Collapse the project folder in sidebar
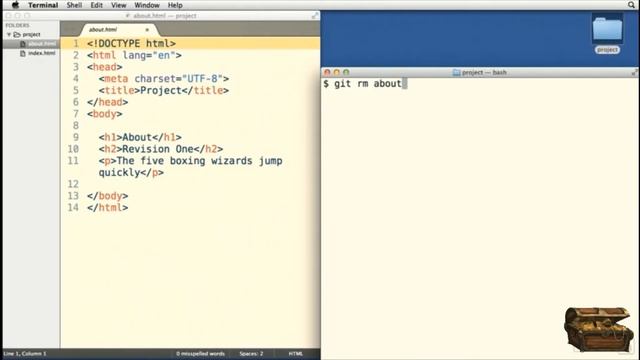 click(9, 35)
